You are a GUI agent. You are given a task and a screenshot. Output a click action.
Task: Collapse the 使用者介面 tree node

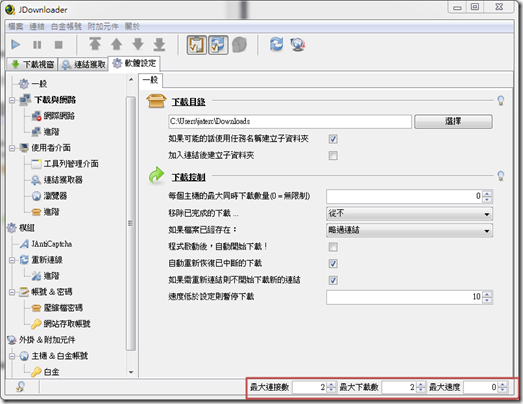click(12, 148)
